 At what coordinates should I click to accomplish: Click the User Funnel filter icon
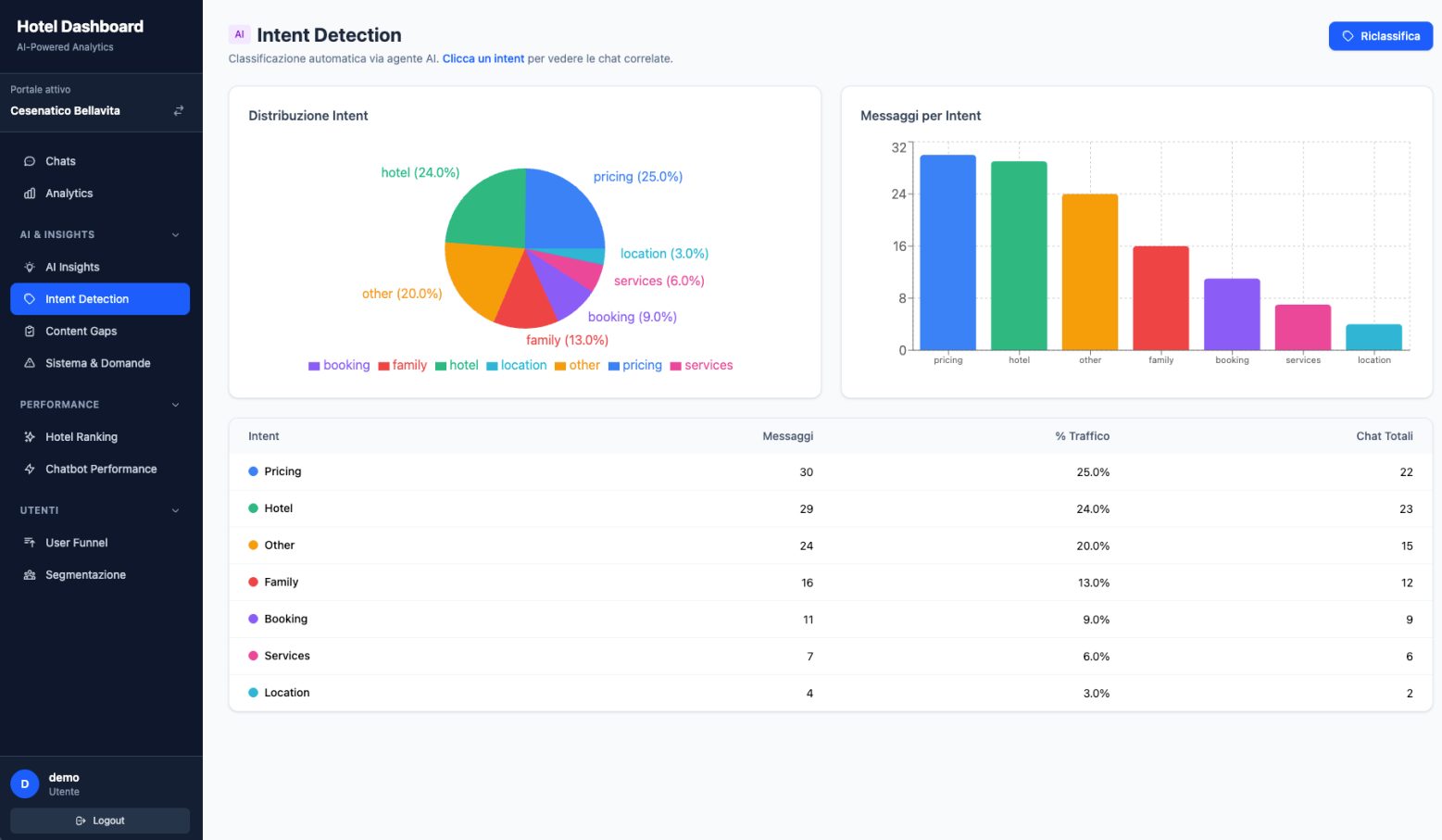[30, 543]
